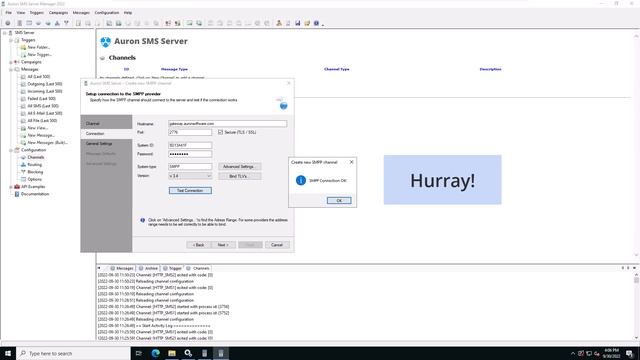Collapse the Messages tree node
This screenshot has width=640, height=360.
click(11, 69)
